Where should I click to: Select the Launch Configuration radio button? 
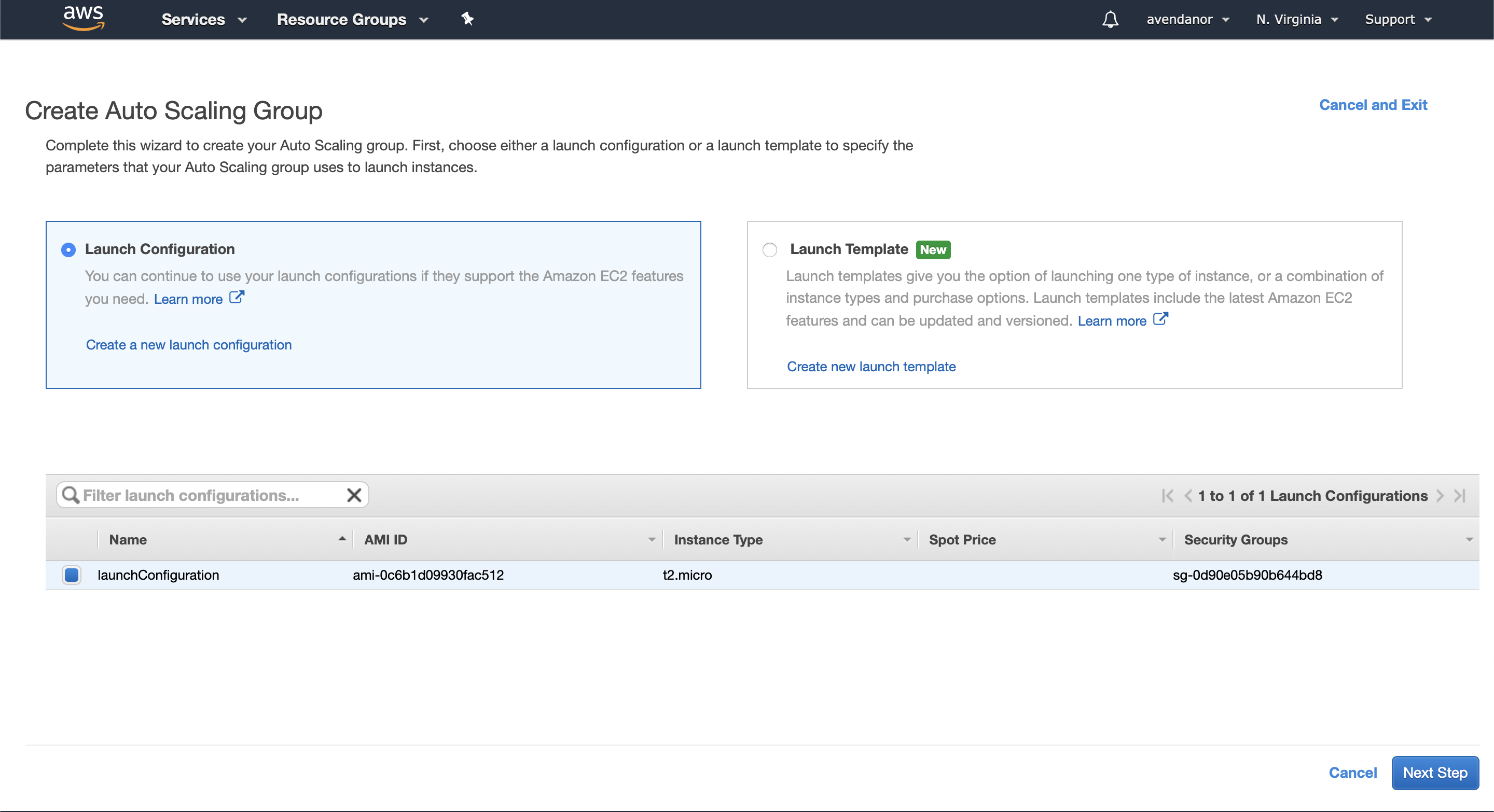pyautogui.click(x=68, y=249)
